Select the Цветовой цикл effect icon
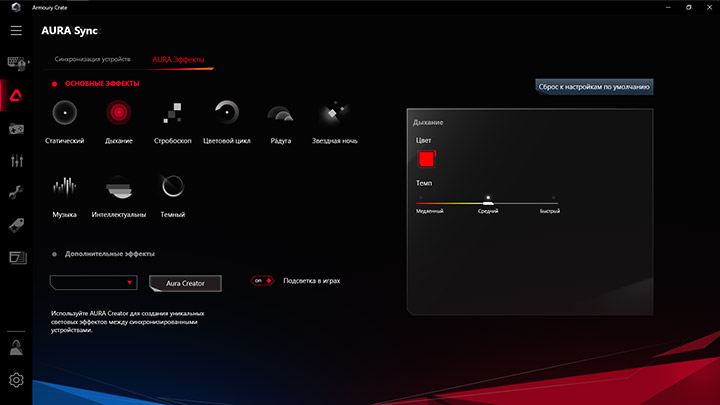Screen dimensions: 720x405 [227, 112]
